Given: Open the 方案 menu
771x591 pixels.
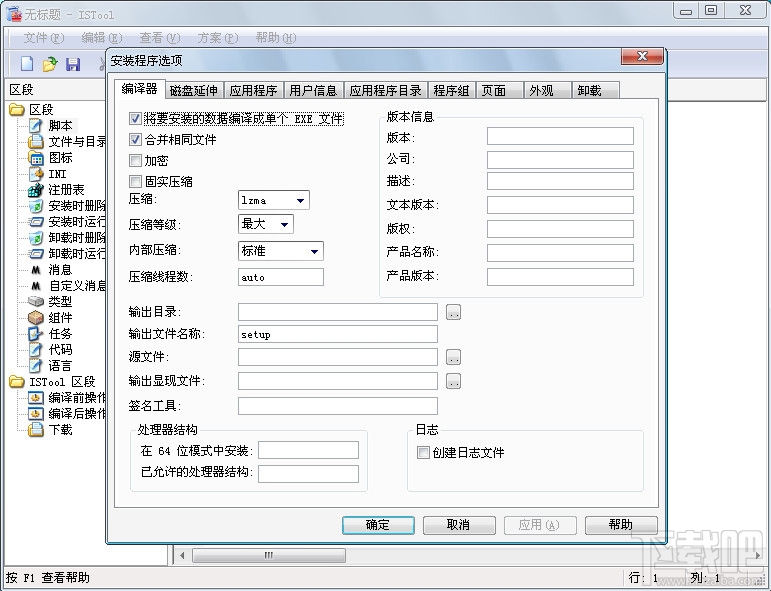Looking at the screenshot, I should [217, 37].
